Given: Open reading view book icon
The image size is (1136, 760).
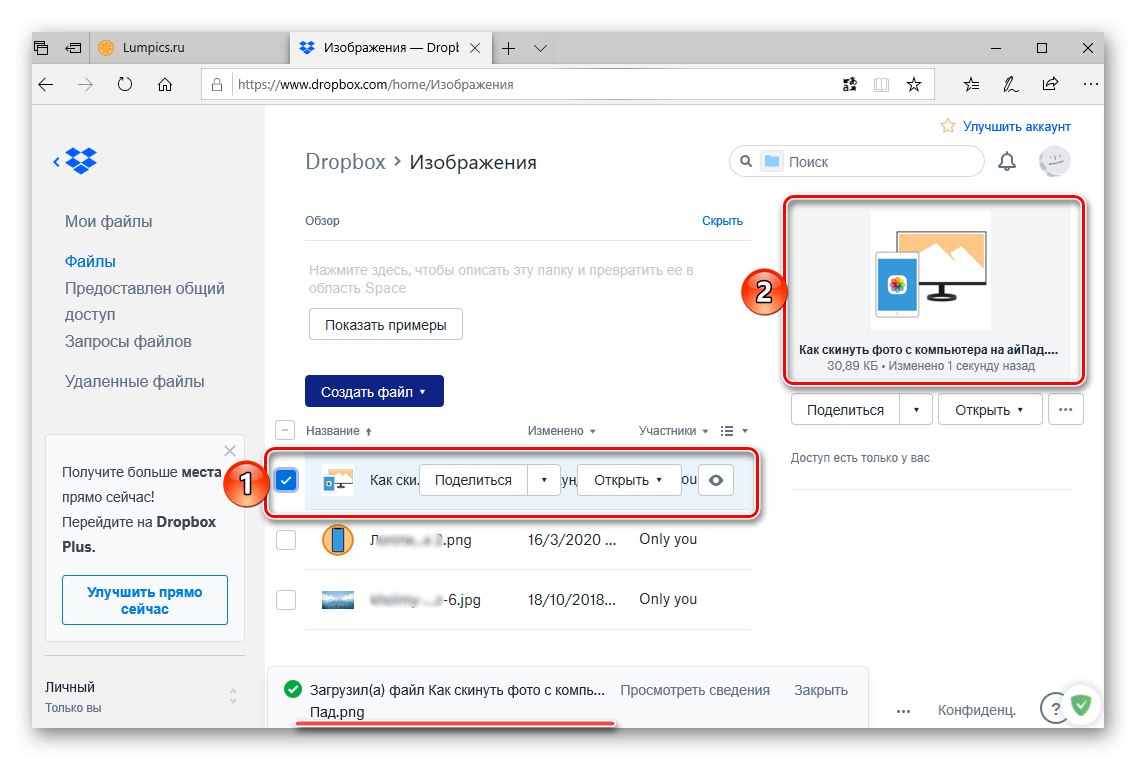Looking at the screenshot, I should 881,85.
